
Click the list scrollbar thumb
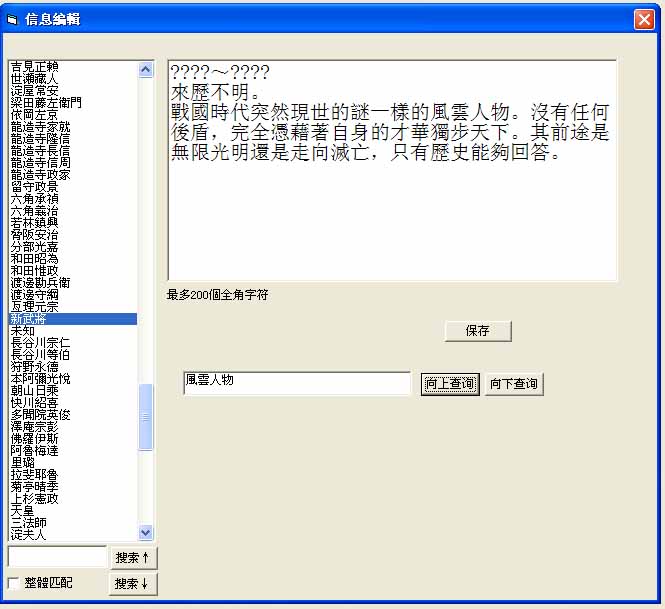(146, 416)
